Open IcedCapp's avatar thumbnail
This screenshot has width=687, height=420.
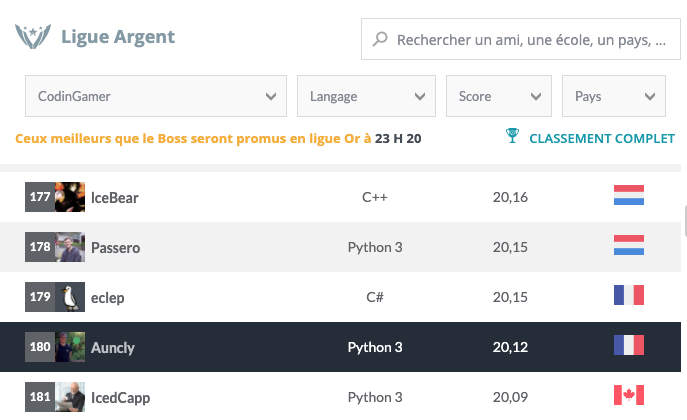(x=70, y=397)
